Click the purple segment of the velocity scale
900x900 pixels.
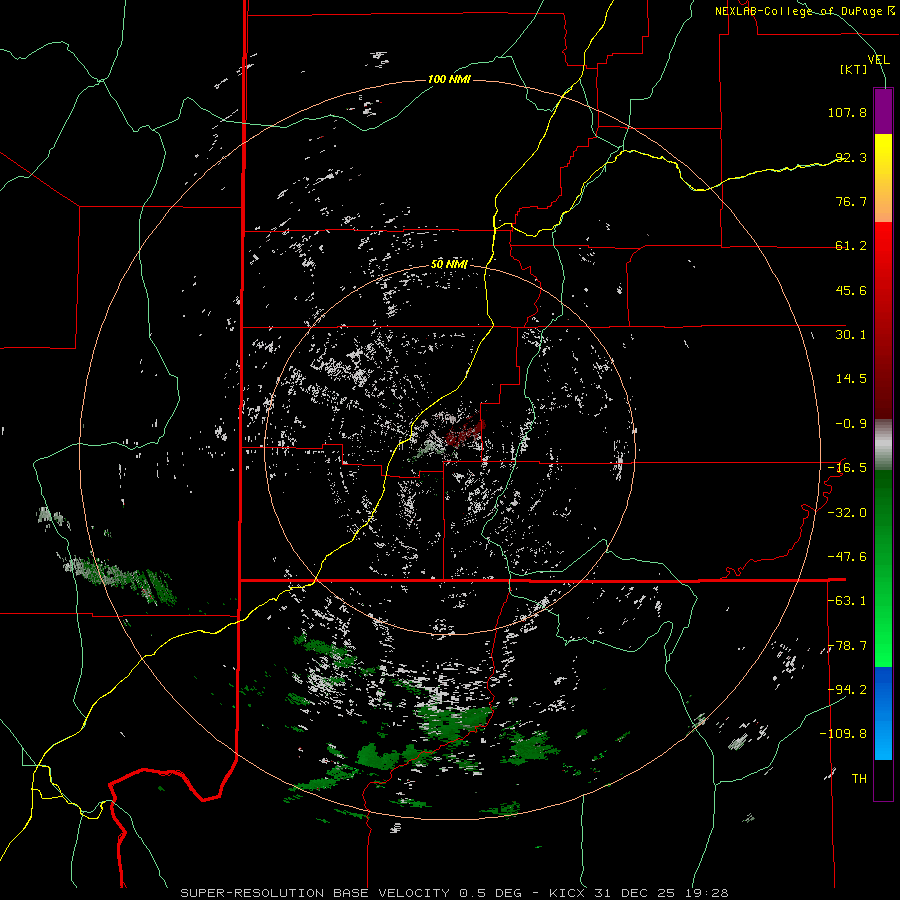coord(883,111)
